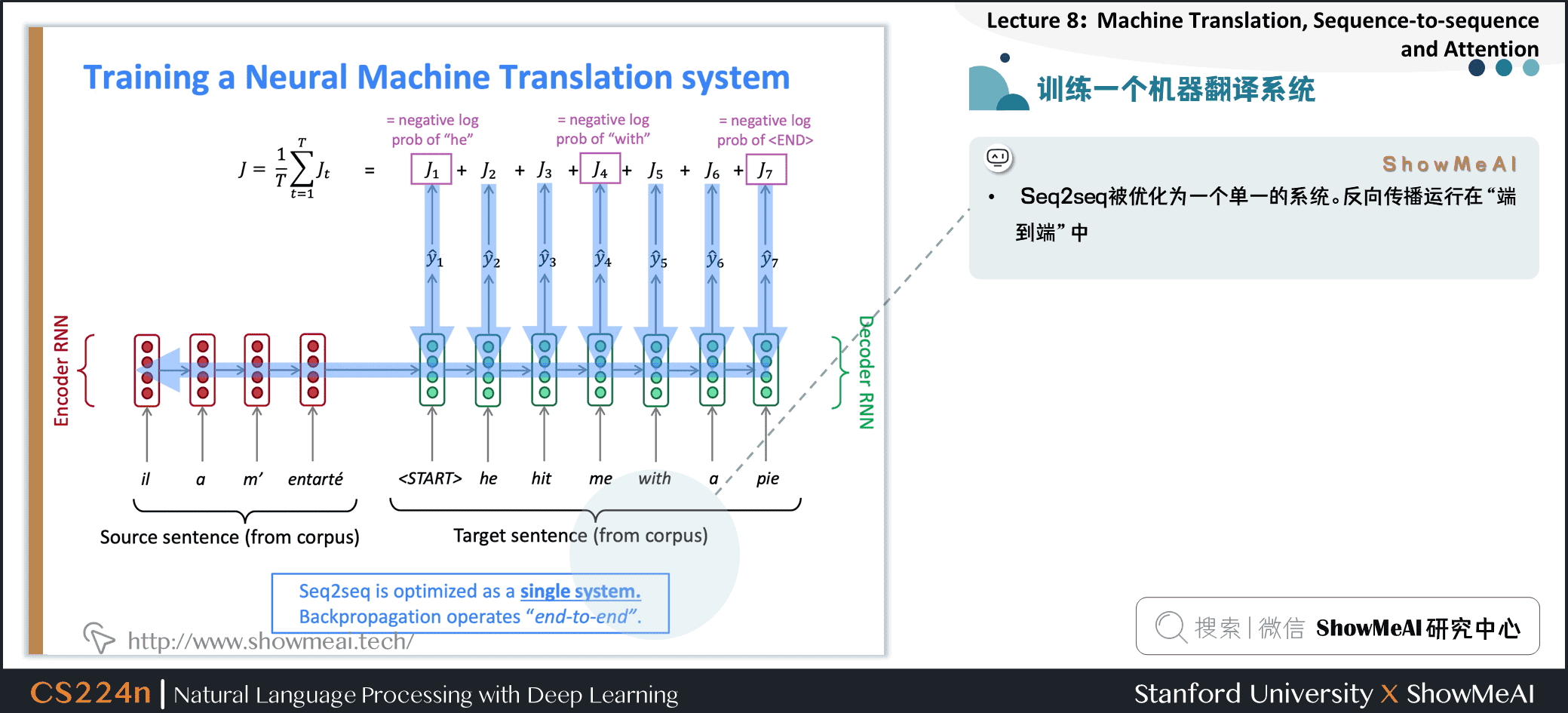
Task: Click the J2 loss term
Action: click(x=489, y=171)
